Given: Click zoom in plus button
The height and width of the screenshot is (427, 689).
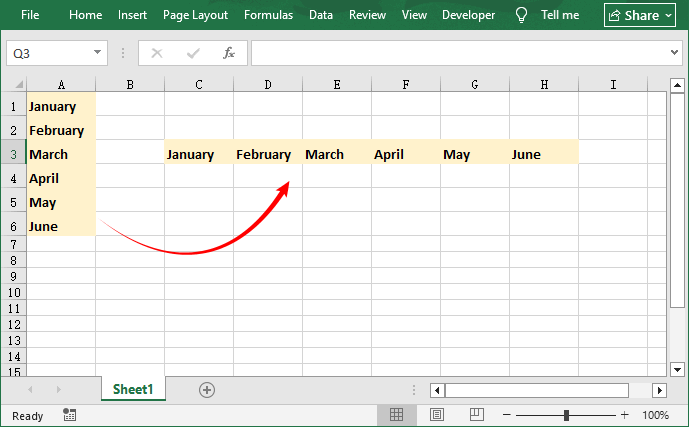Looking at the screenshot, I should point(624,415).
